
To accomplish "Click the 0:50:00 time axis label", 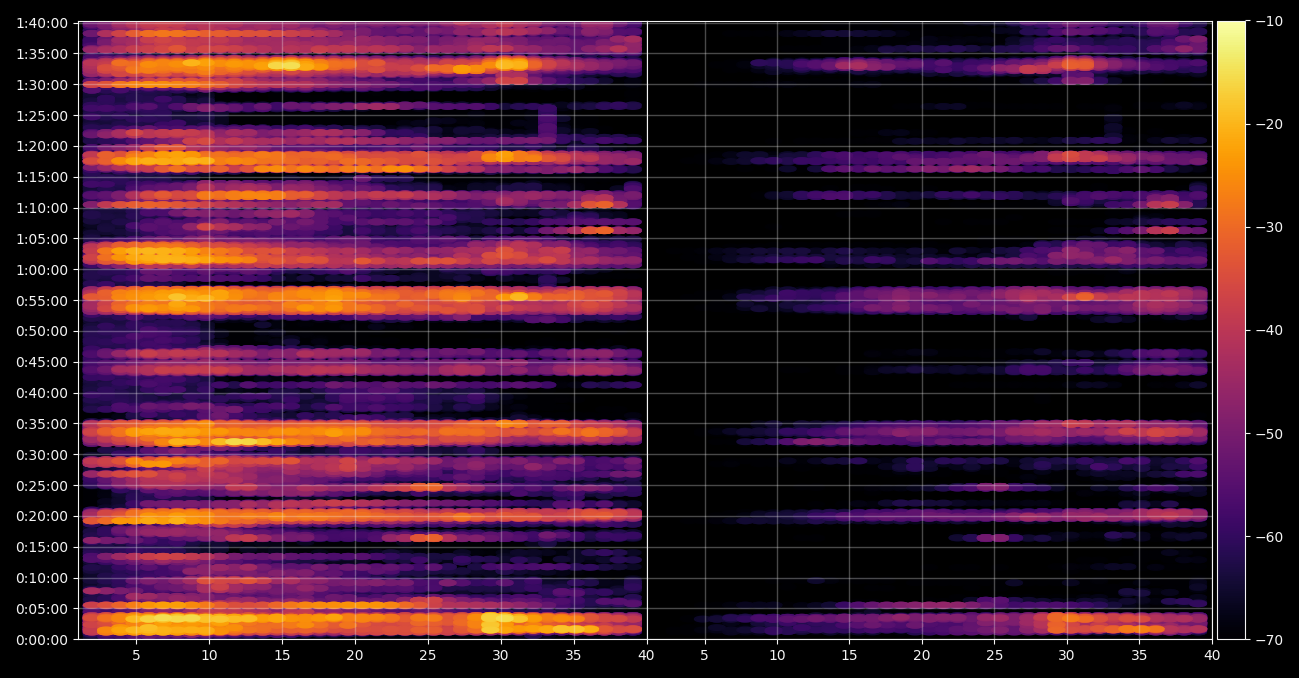I will tap(42, 331).
